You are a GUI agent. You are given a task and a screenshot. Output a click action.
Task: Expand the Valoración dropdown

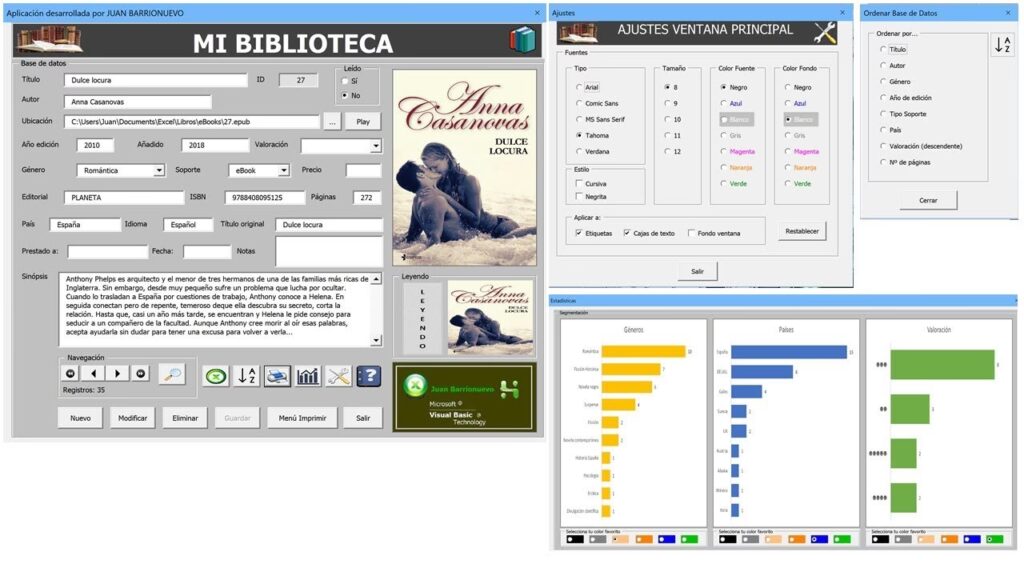click(x=375, y=146)
